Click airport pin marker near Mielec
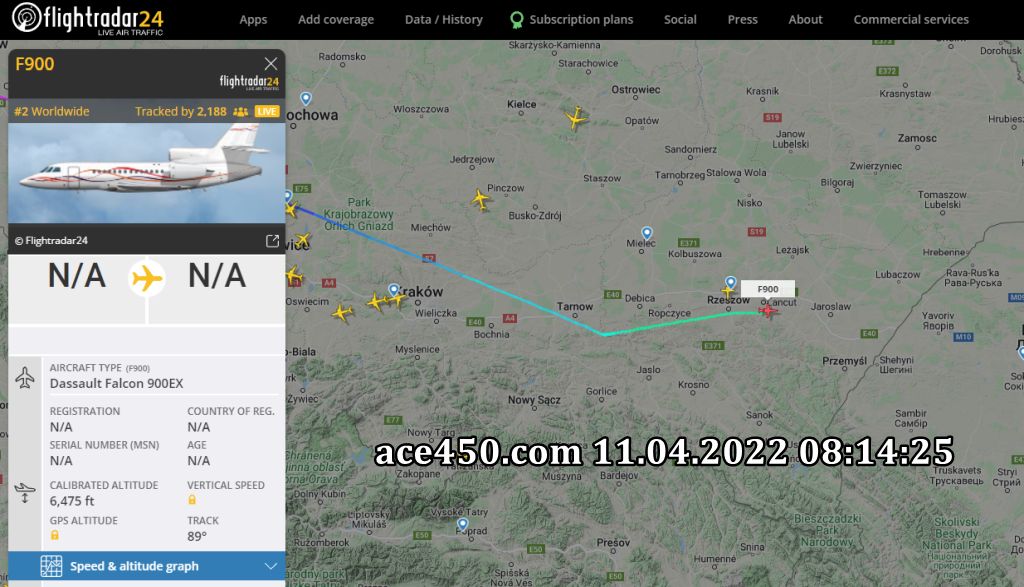The height and width of the screenshot is (587, 1024). click(x=647, y=233)
